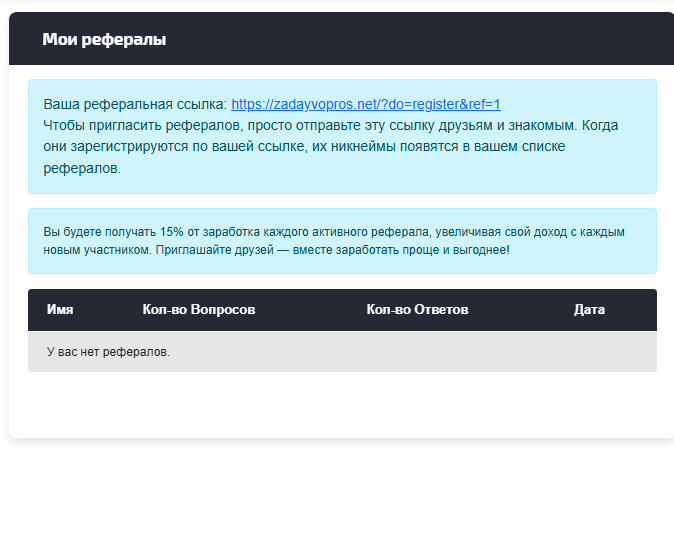
Task: Click blank page area beneath the white card
Action: point(340,490)
